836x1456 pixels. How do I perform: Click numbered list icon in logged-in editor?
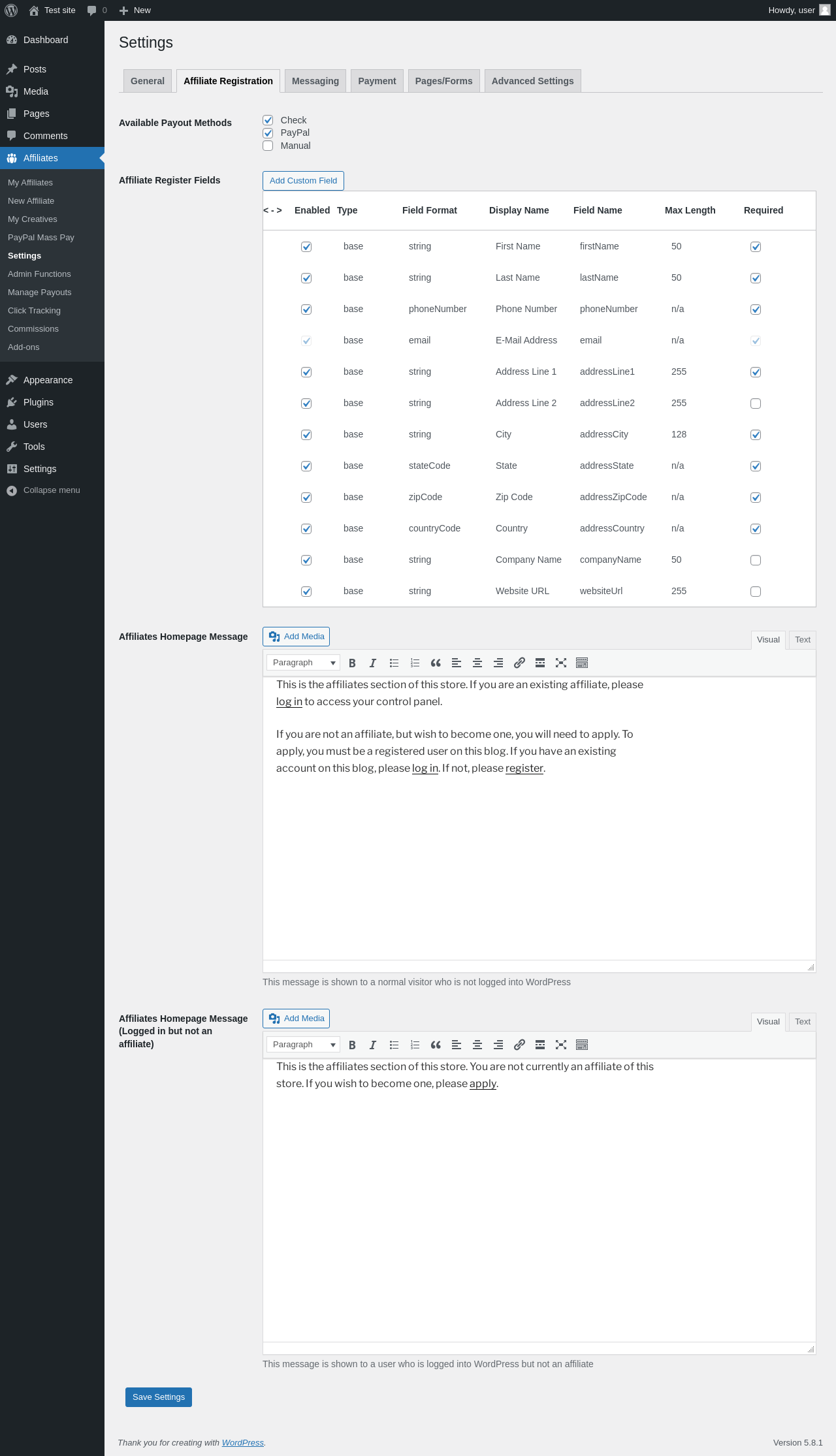pyautogui.click(x=415, y=1045)
